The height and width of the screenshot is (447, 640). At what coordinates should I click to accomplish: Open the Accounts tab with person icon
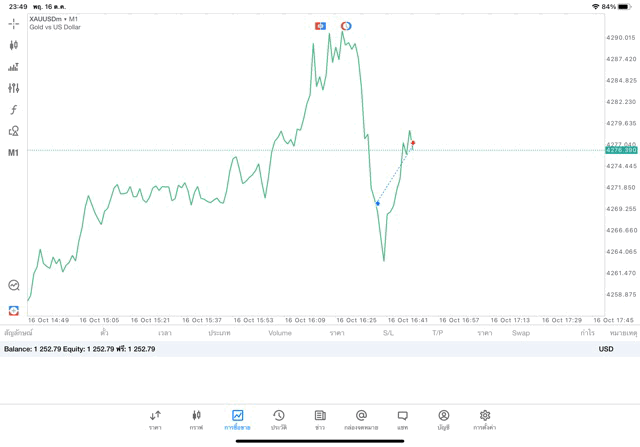[443, 420]
